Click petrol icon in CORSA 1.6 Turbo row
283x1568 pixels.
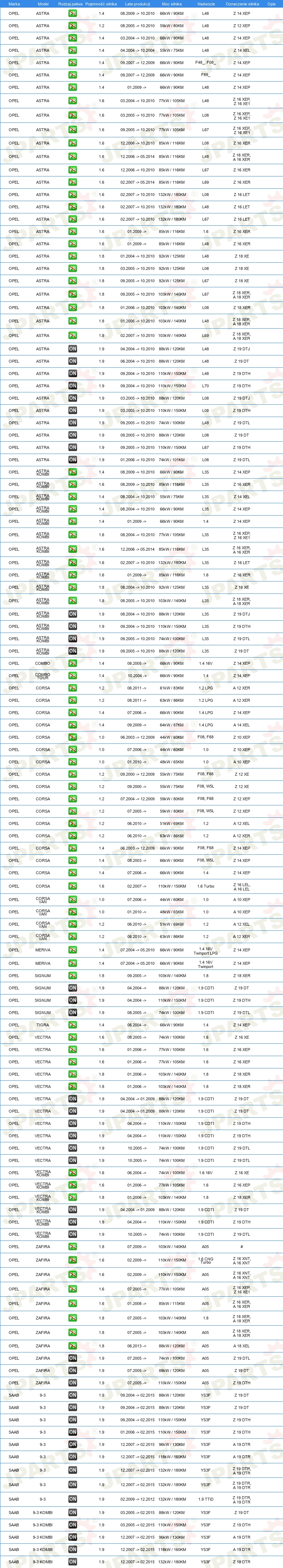click(x=72, y=886)
